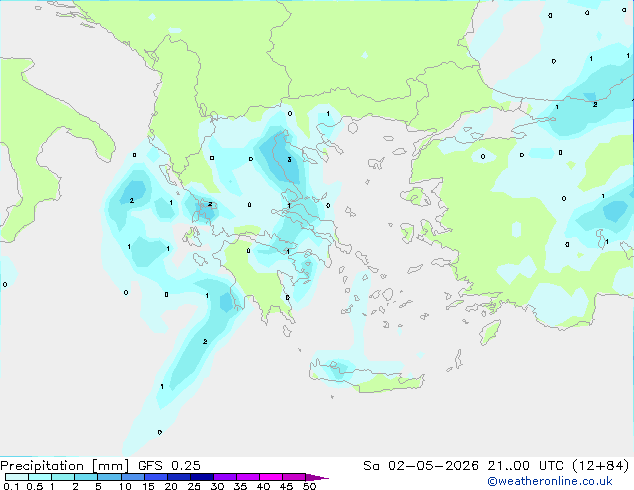This screenshot has width=634, height=490.
Task: Click the 1–2 mm legend color swatch
Action: point(63,477)
